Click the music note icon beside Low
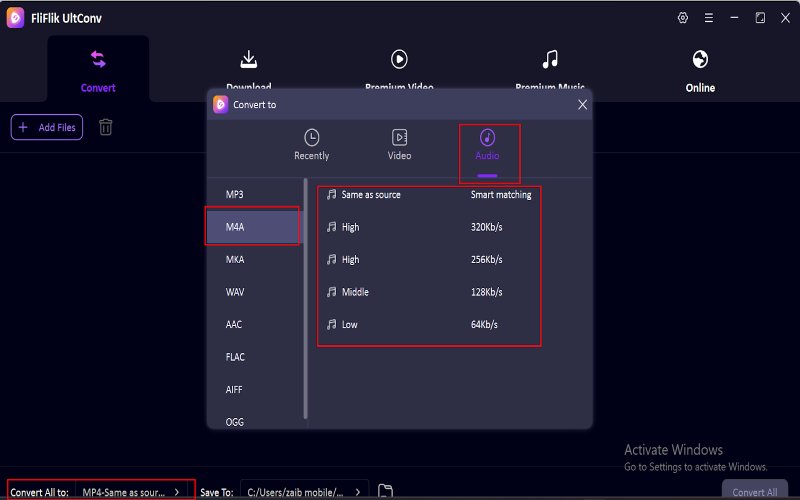 click(x=332, y=324)
